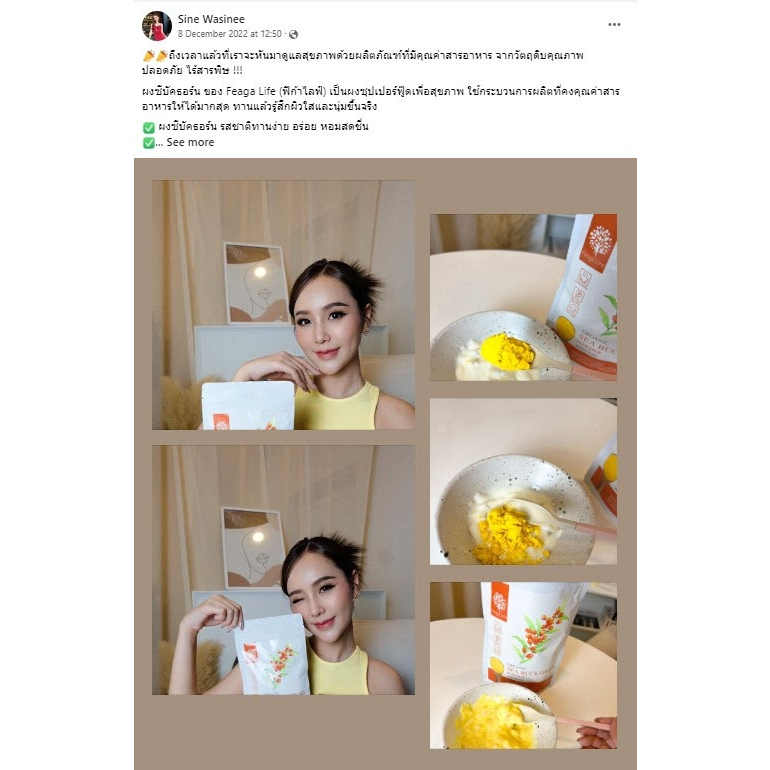Click the first party popper emoji

coord(149,55)
